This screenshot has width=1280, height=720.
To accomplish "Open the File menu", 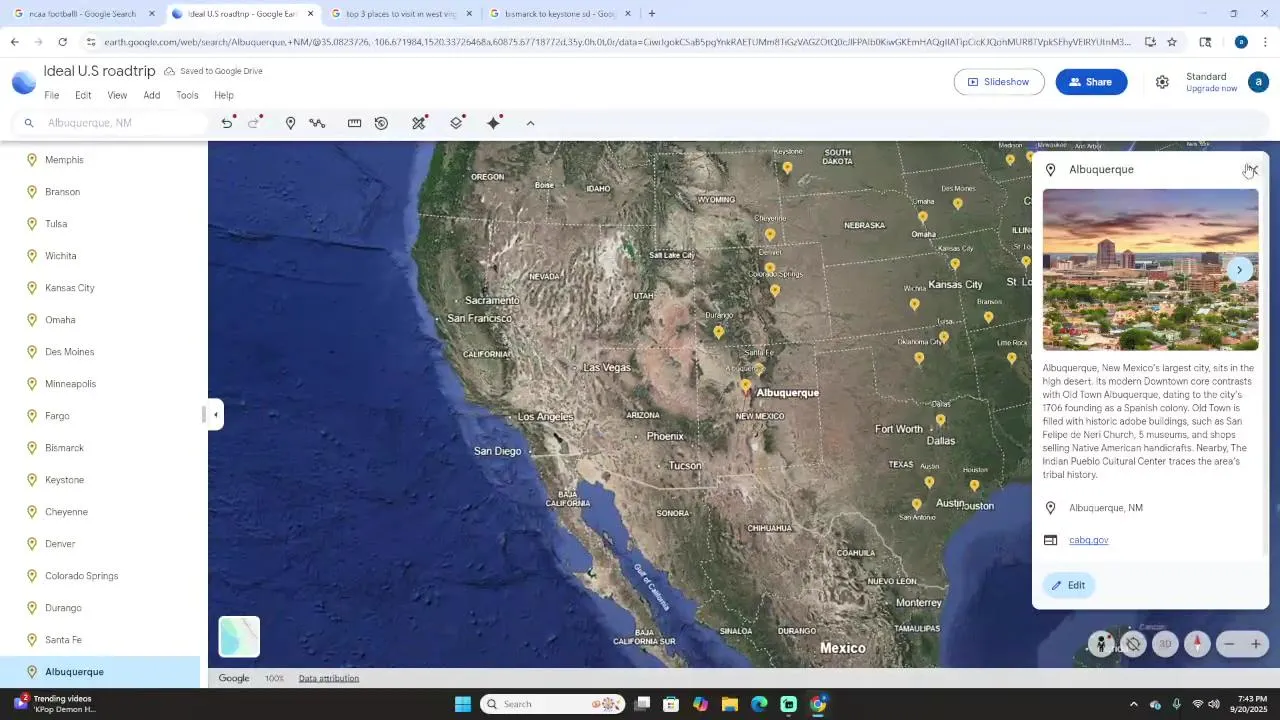I will tap(52, 95).
